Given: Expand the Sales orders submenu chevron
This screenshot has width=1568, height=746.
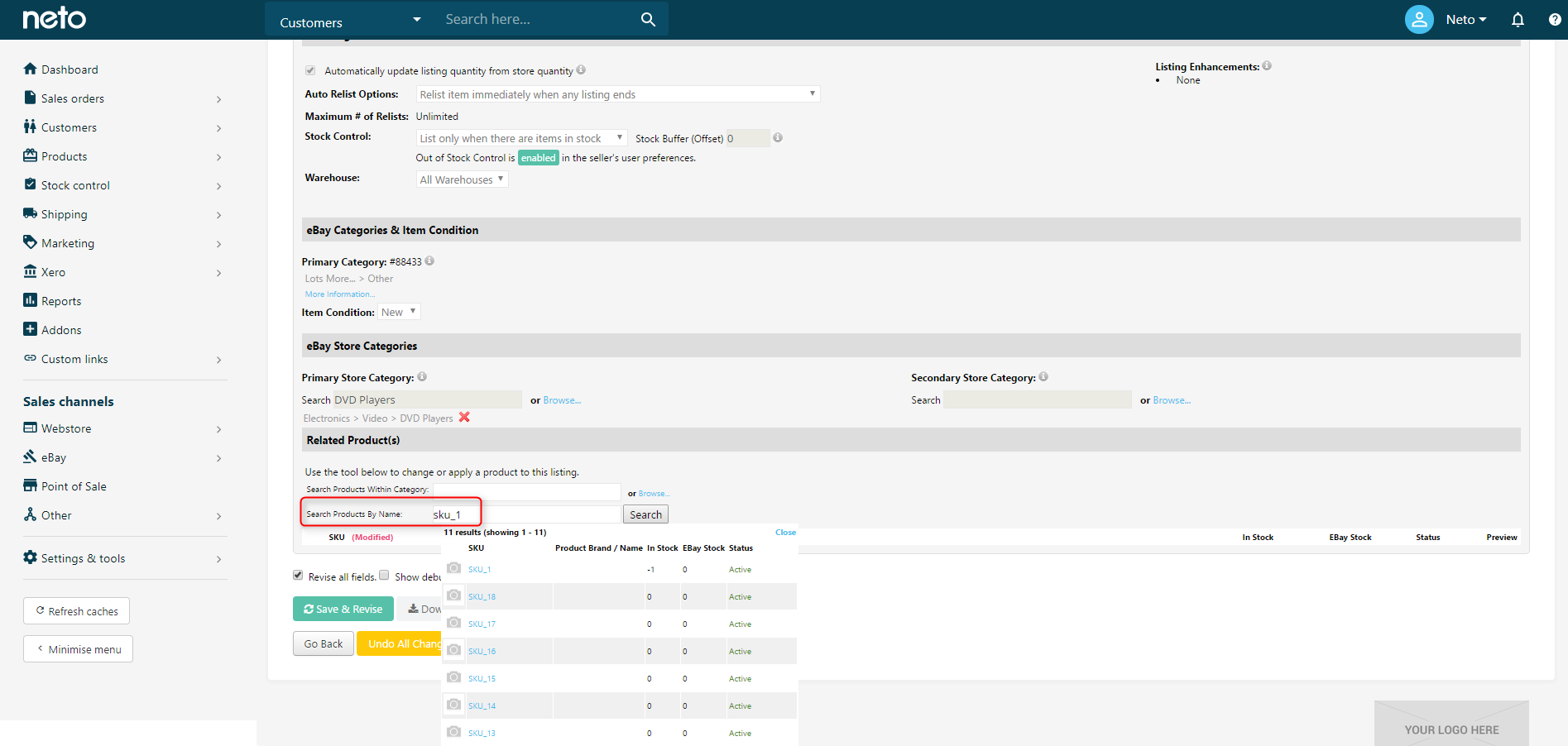Looking at the screenshot, I should coord(218,99).
